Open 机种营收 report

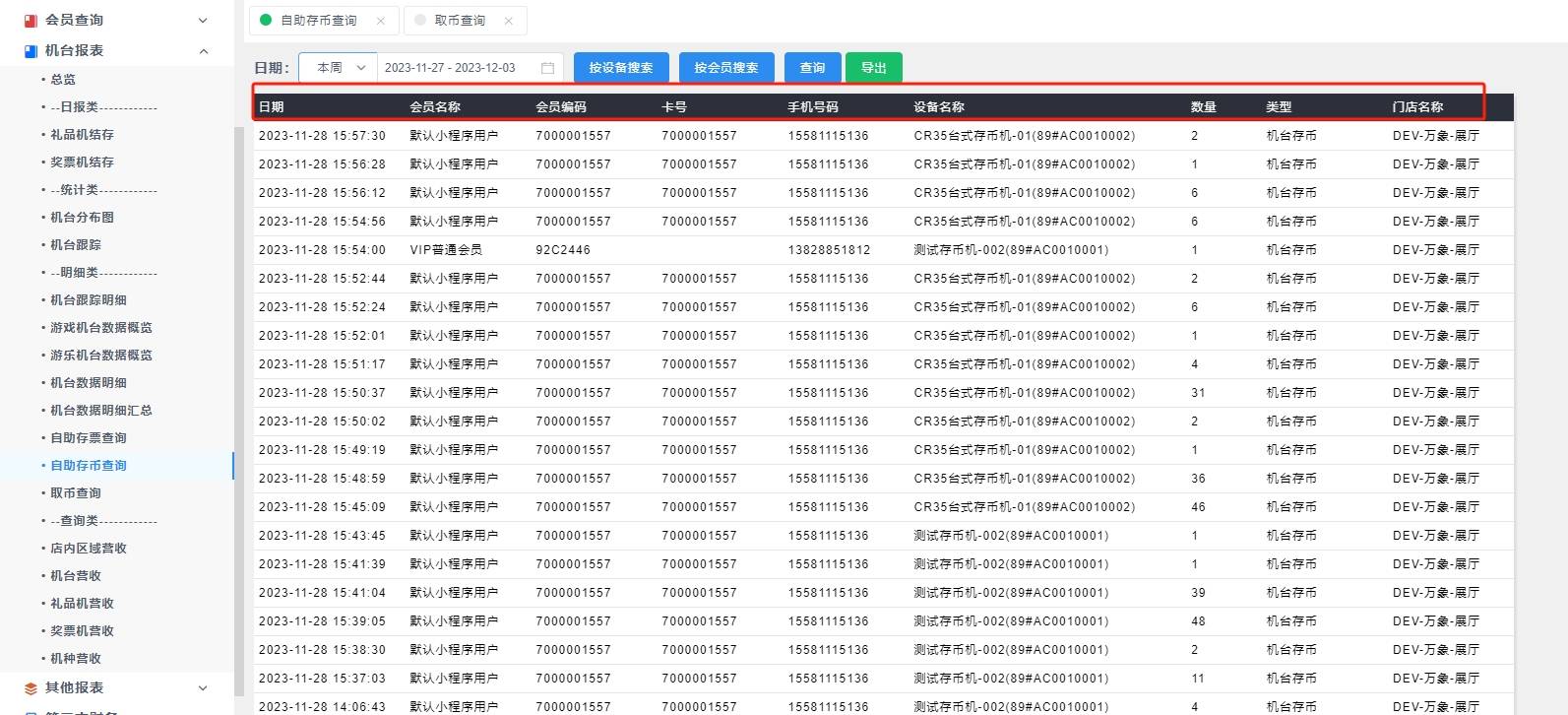[76, 659]
